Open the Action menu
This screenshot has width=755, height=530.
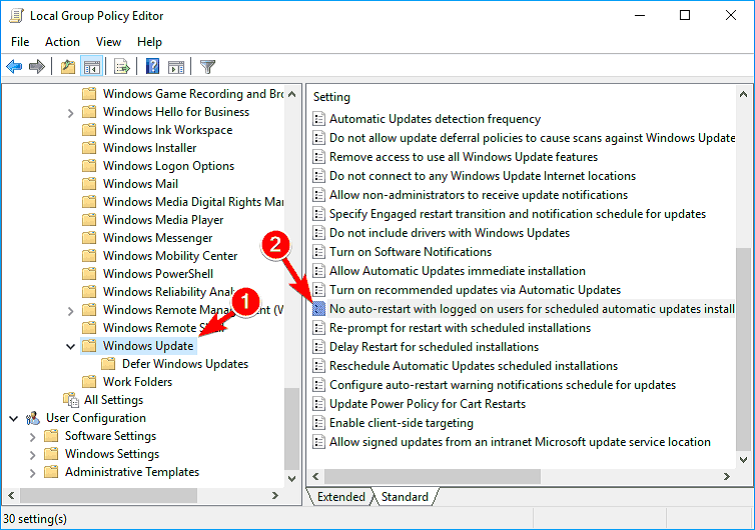click(62, 42)
